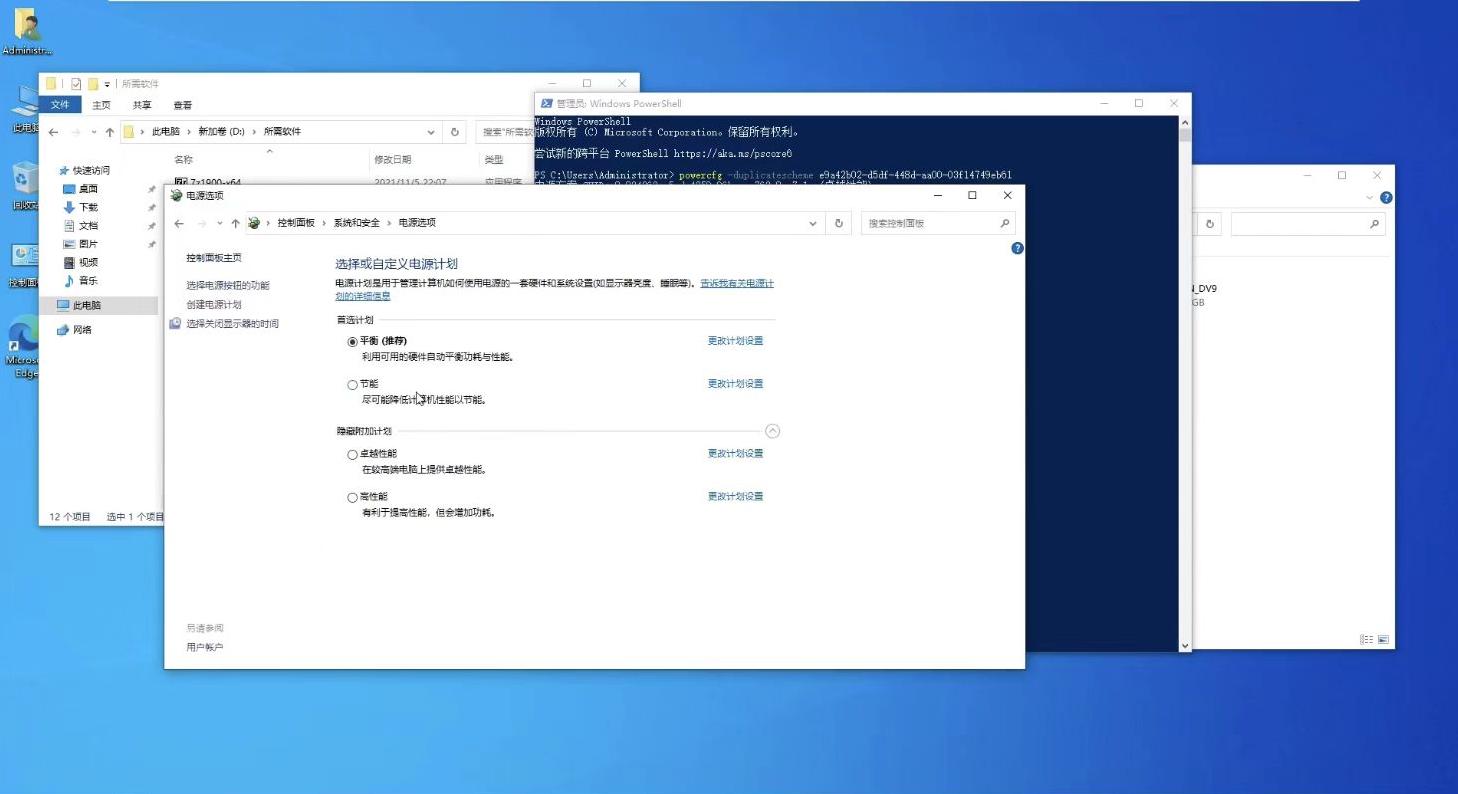Open the 查看 ribbon tab in Explorer
Image resolution: width=1458 pixels, height=794 pixels.
(x=183, y=105)
